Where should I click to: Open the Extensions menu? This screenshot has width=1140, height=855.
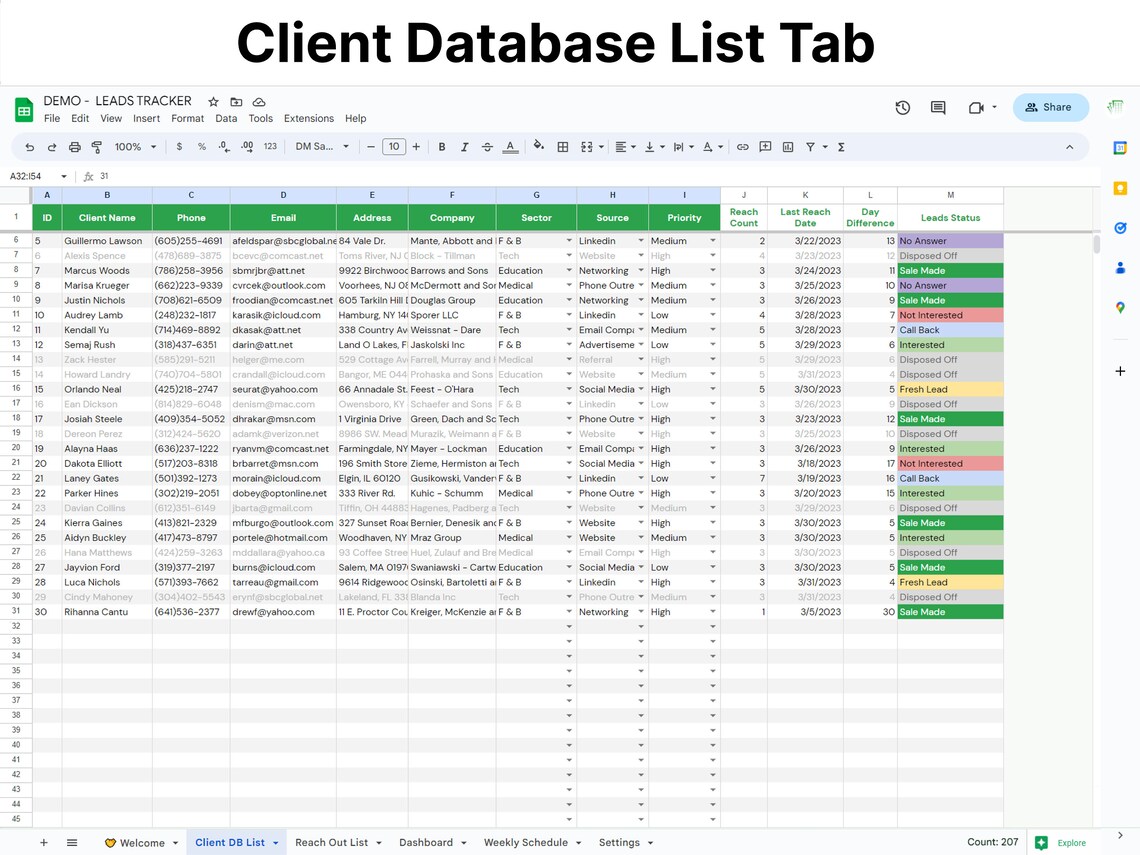pyautogui.click(x=308, y=118)
